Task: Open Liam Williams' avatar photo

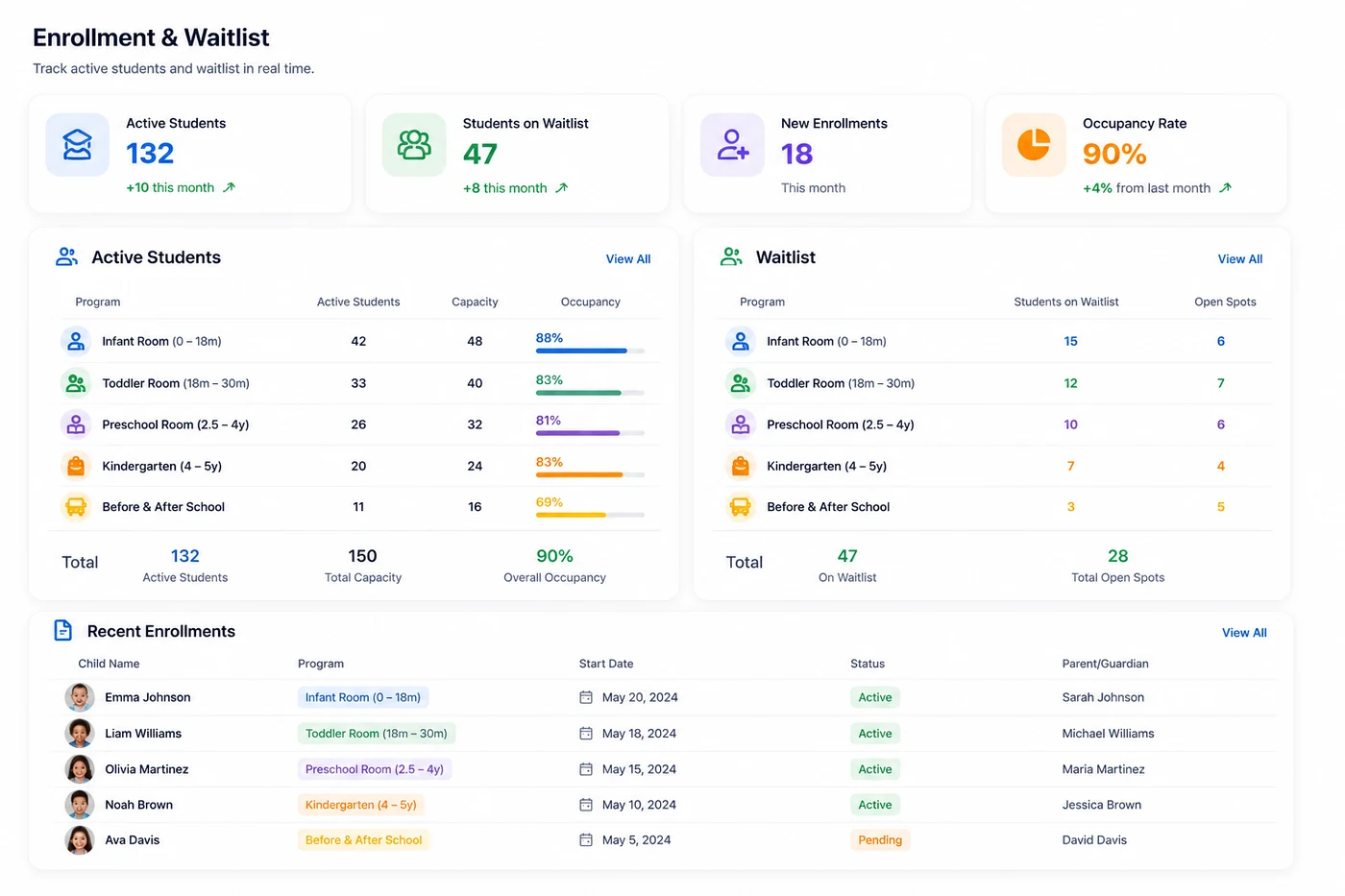Action: click(80, 733)
